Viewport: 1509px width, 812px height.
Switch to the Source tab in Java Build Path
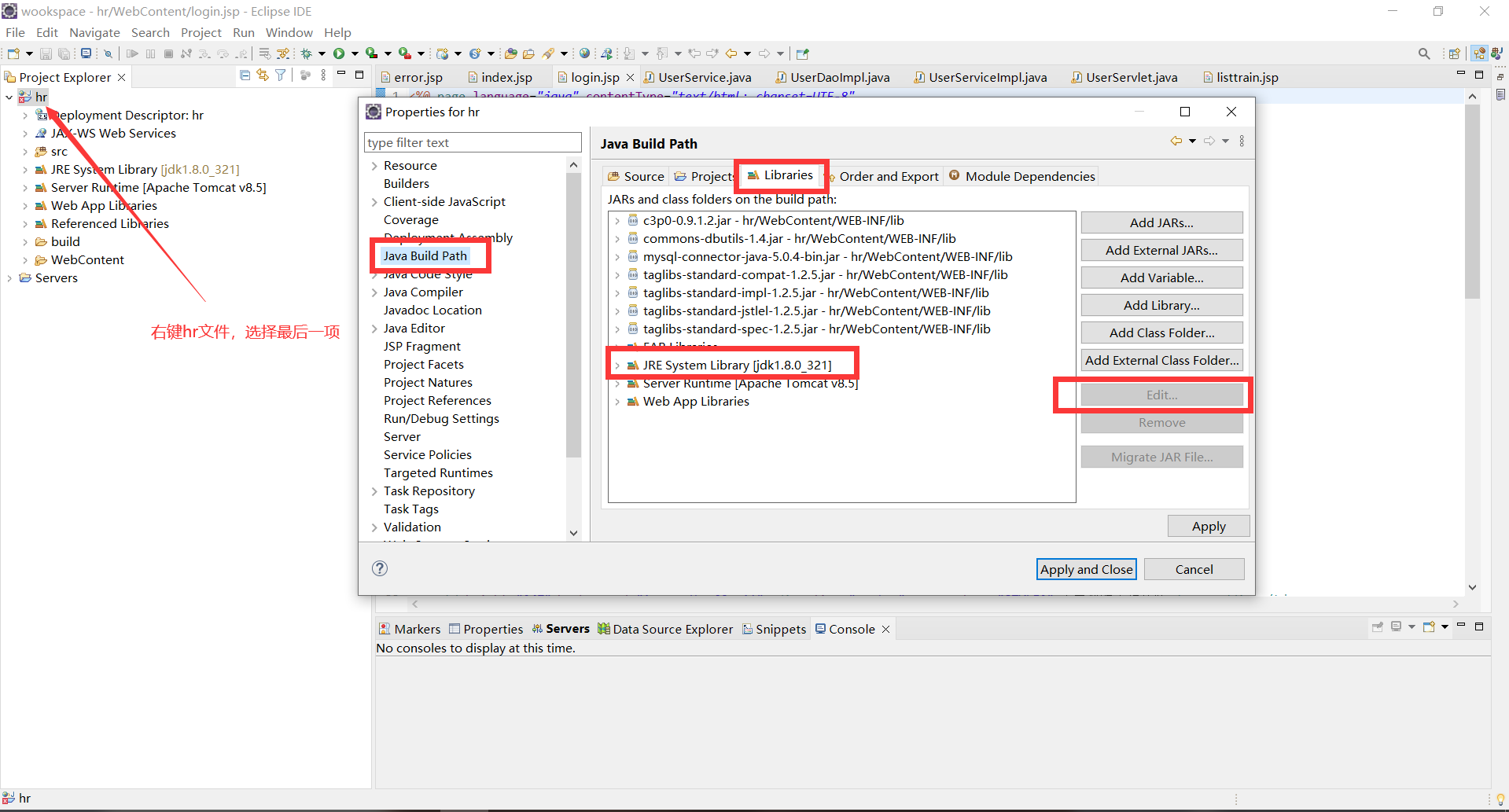click(x=635, y=176)
